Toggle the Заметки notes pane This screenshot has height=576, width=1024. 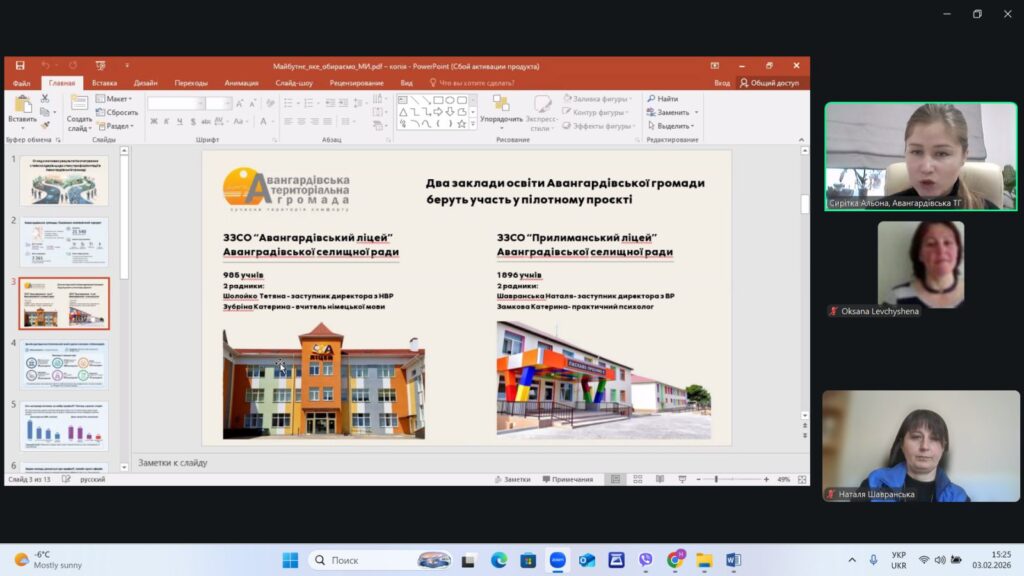pos(512,480)
